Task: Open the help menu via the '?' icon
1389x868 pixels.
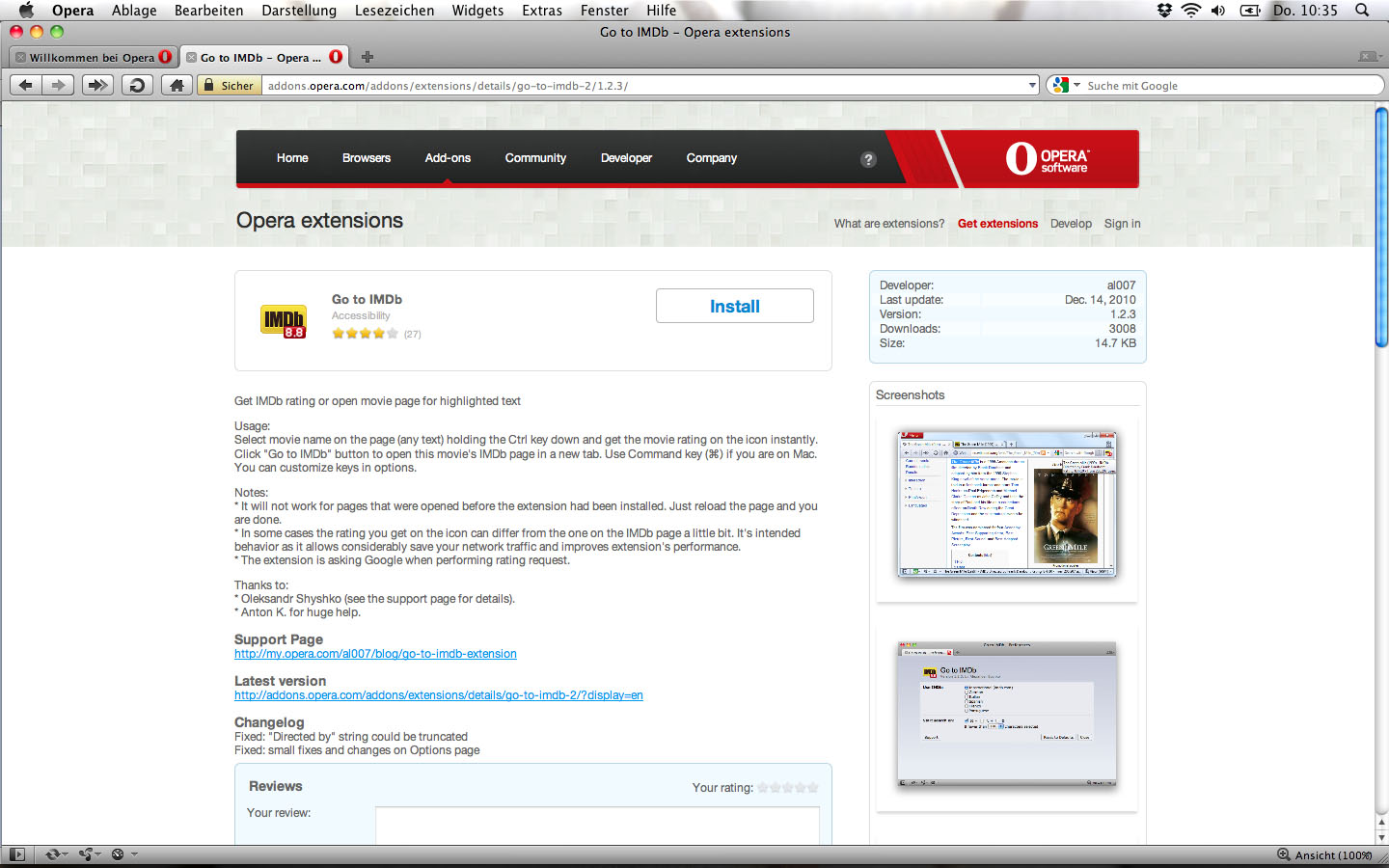Action: pos(868,160)
